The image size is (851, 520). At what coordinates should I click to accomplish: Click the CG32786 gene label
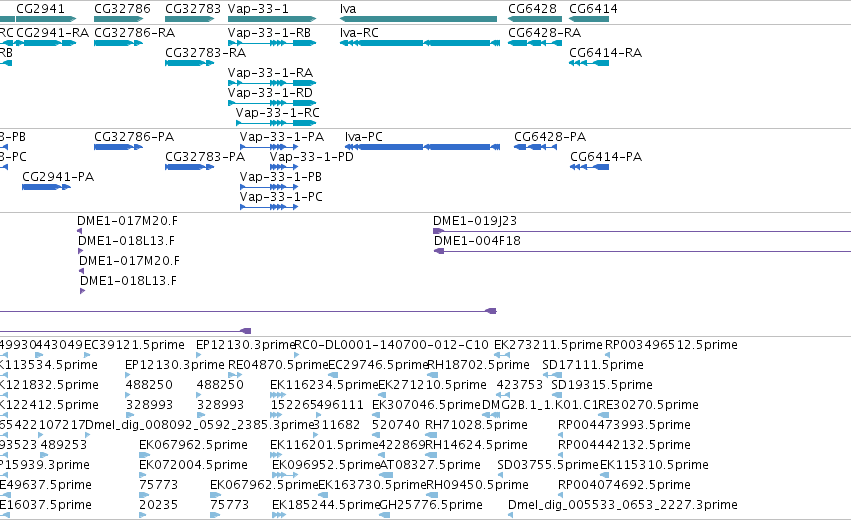(x=122, y=9)
